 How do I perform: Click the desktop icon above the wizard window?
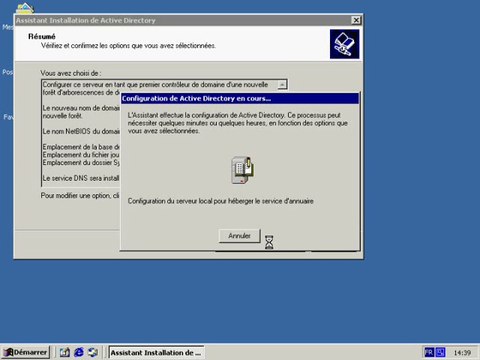pos(25,8)
